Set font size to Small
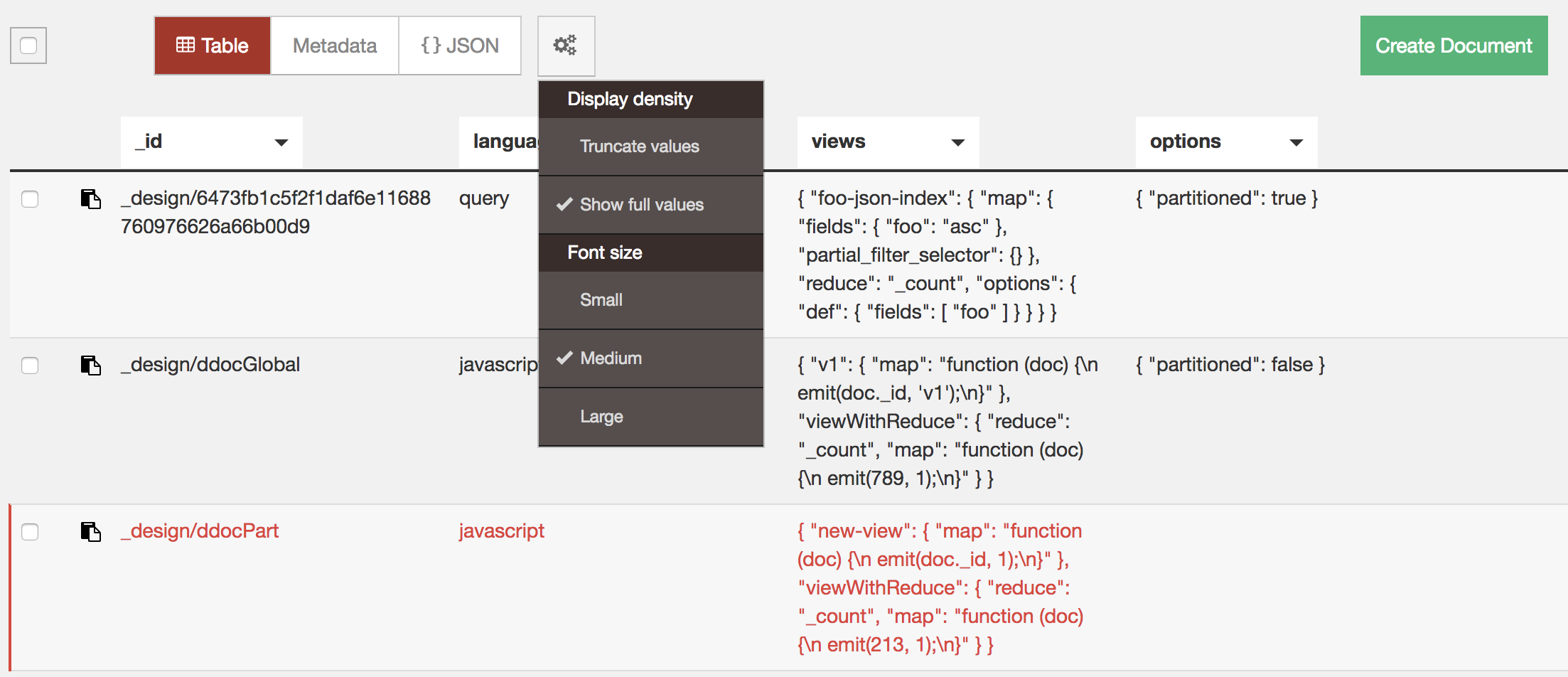 (x=601, y=300)
